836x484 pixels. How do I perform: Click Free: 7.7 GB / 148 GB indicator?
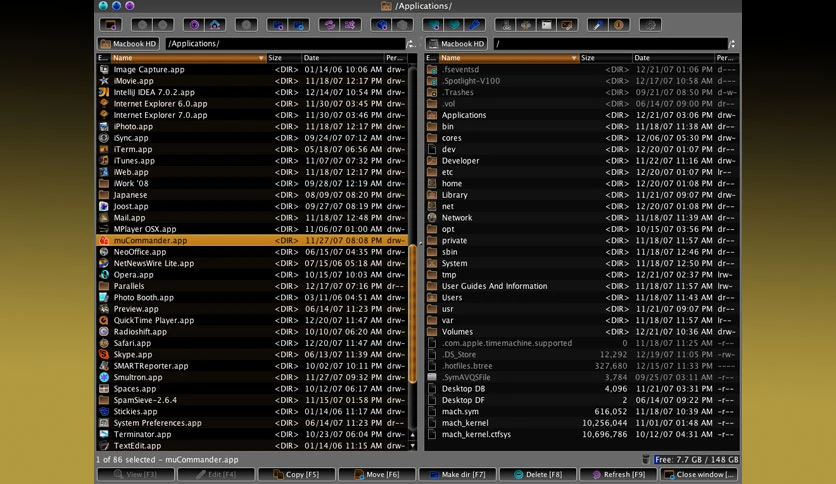pos(696,459)
